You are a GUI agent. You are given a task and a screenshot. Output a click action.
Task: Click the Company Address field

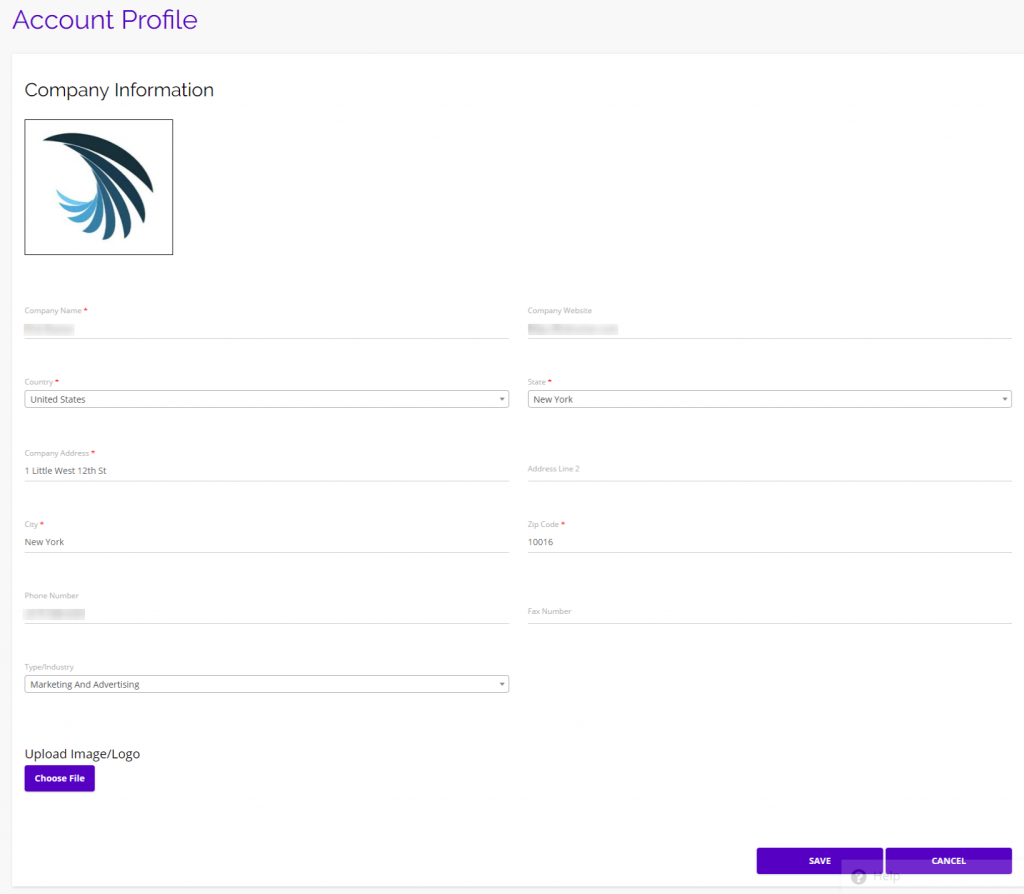[266, 470]
